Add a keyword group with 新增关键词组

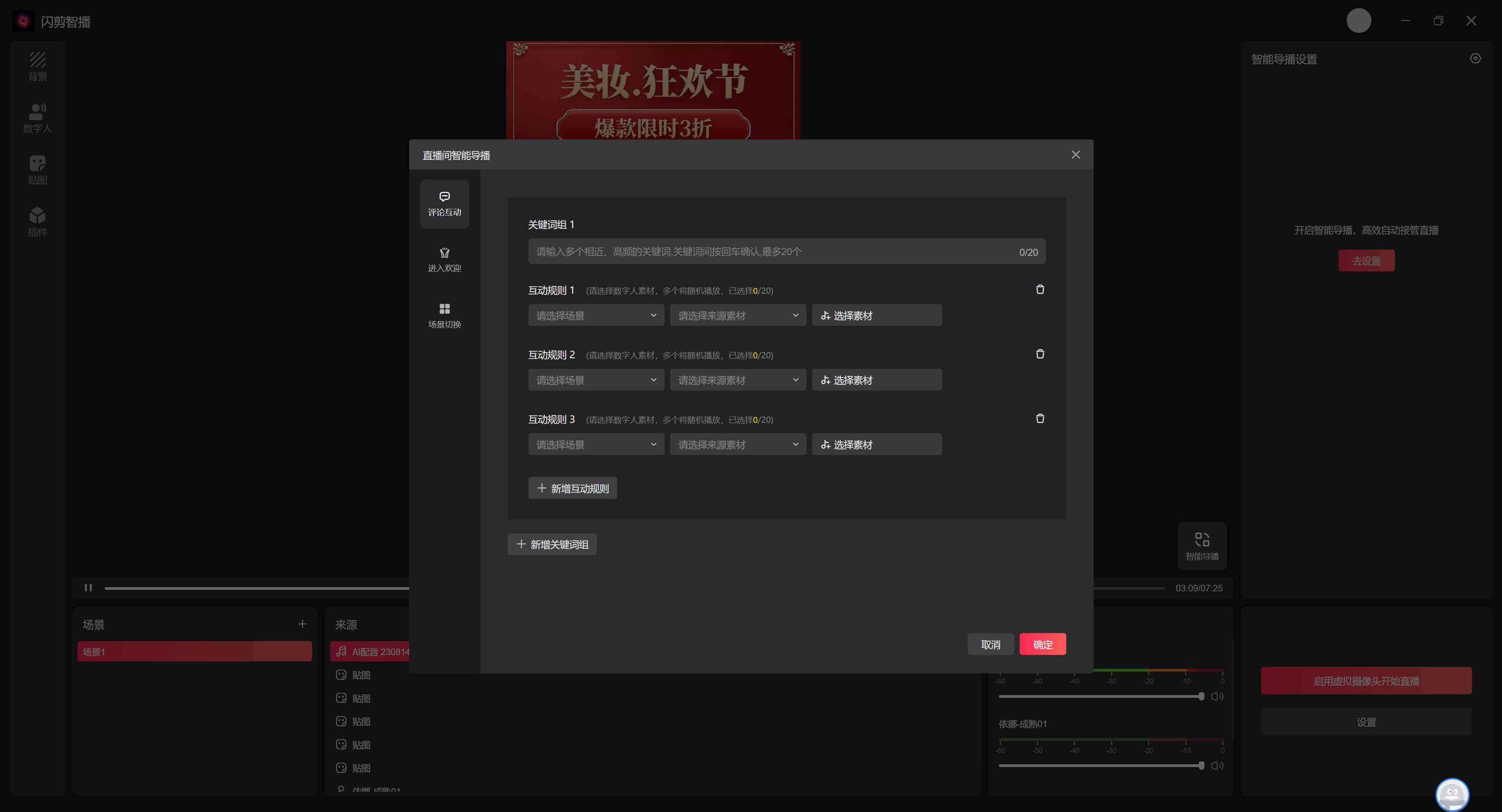[x=552, y=544]
